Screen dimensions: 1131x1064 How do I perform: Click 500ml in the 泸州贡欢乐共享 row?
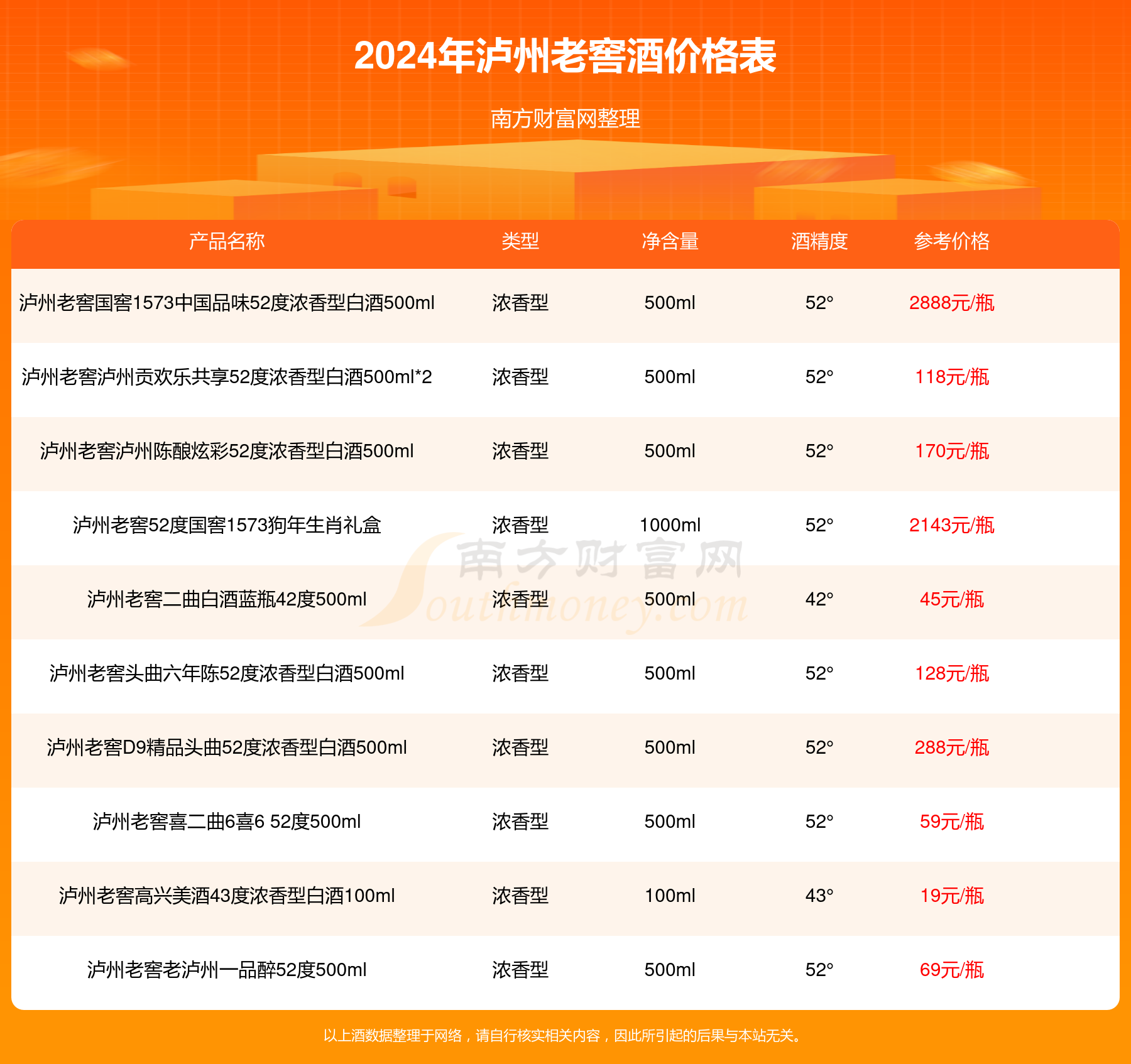click(x=670, y=377)
